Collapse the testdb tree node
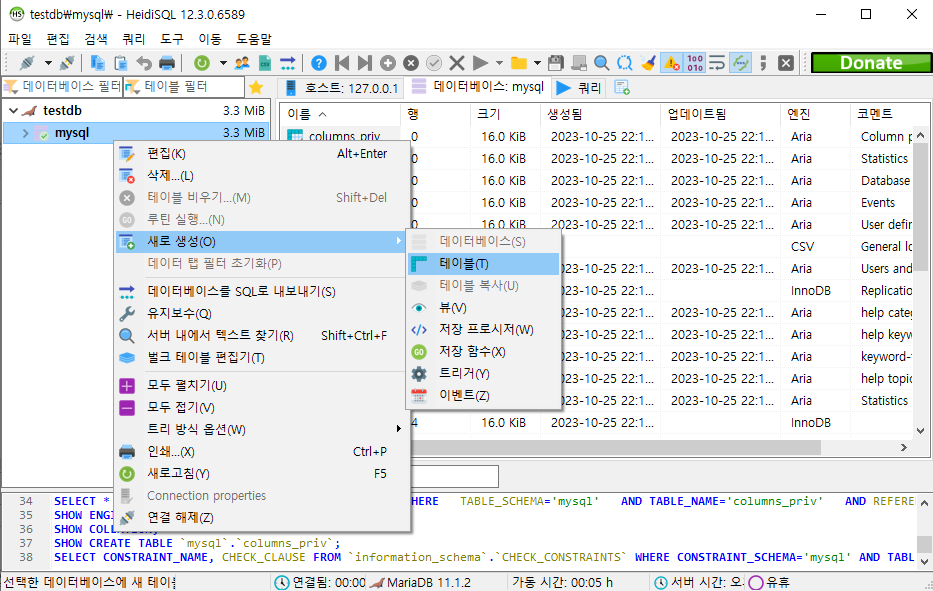This screenshot has width=933, height=591. coord(13,111)
